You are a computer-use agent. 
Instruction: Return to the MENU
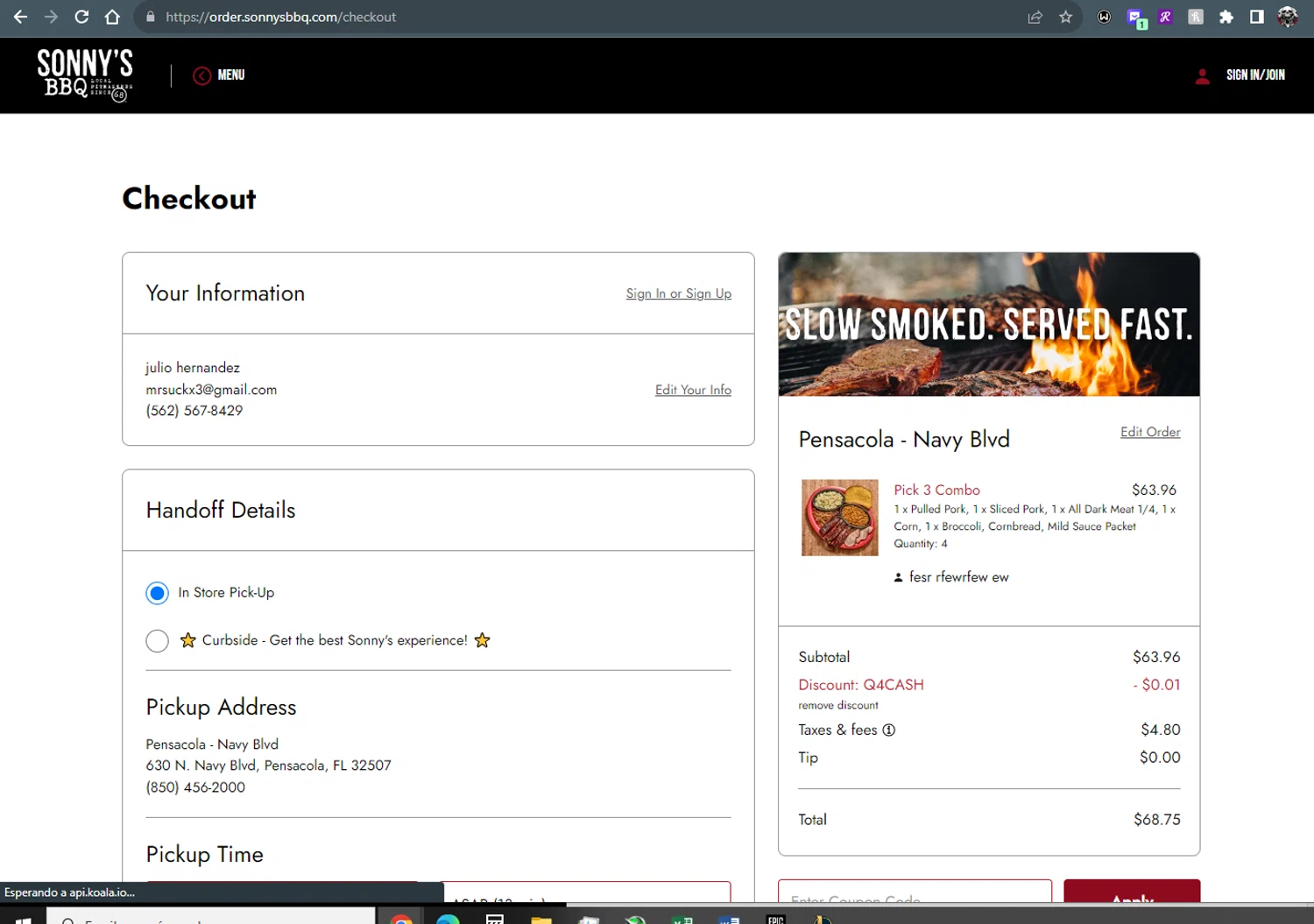(231, 75)
